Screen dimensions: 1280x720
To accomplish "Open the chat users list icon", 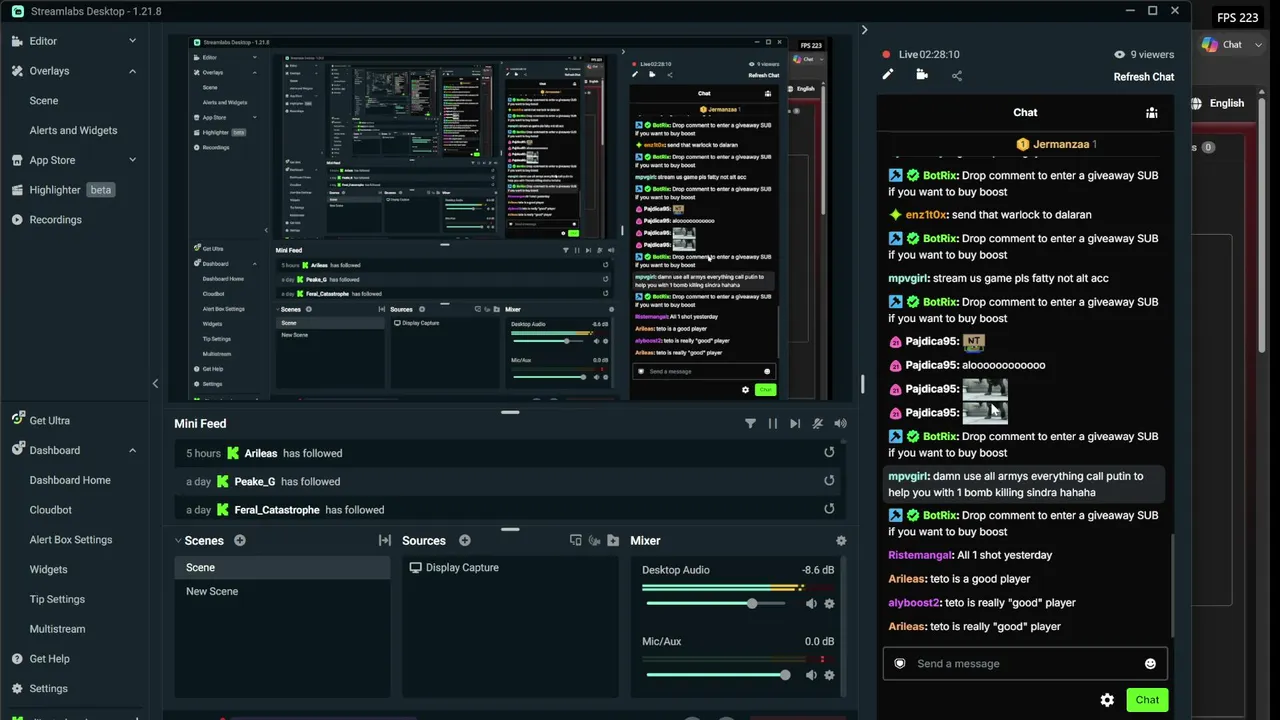I will (x=1151, y=113).
